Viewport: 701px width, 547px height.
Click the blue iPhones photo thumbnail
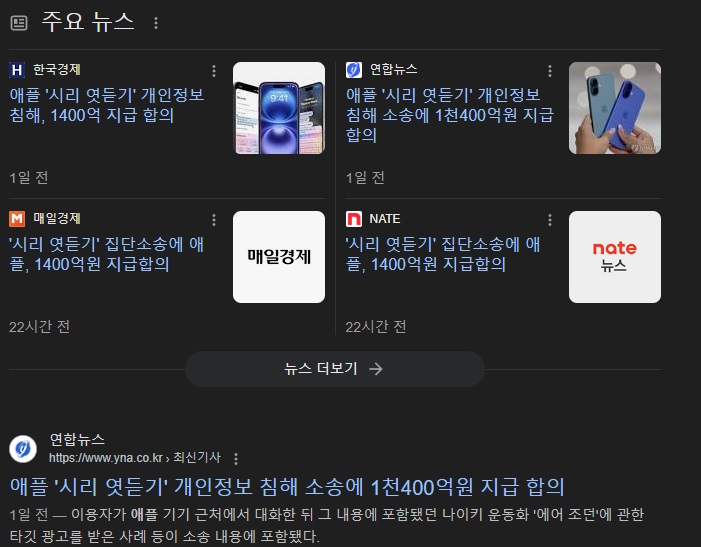(615, 108)
